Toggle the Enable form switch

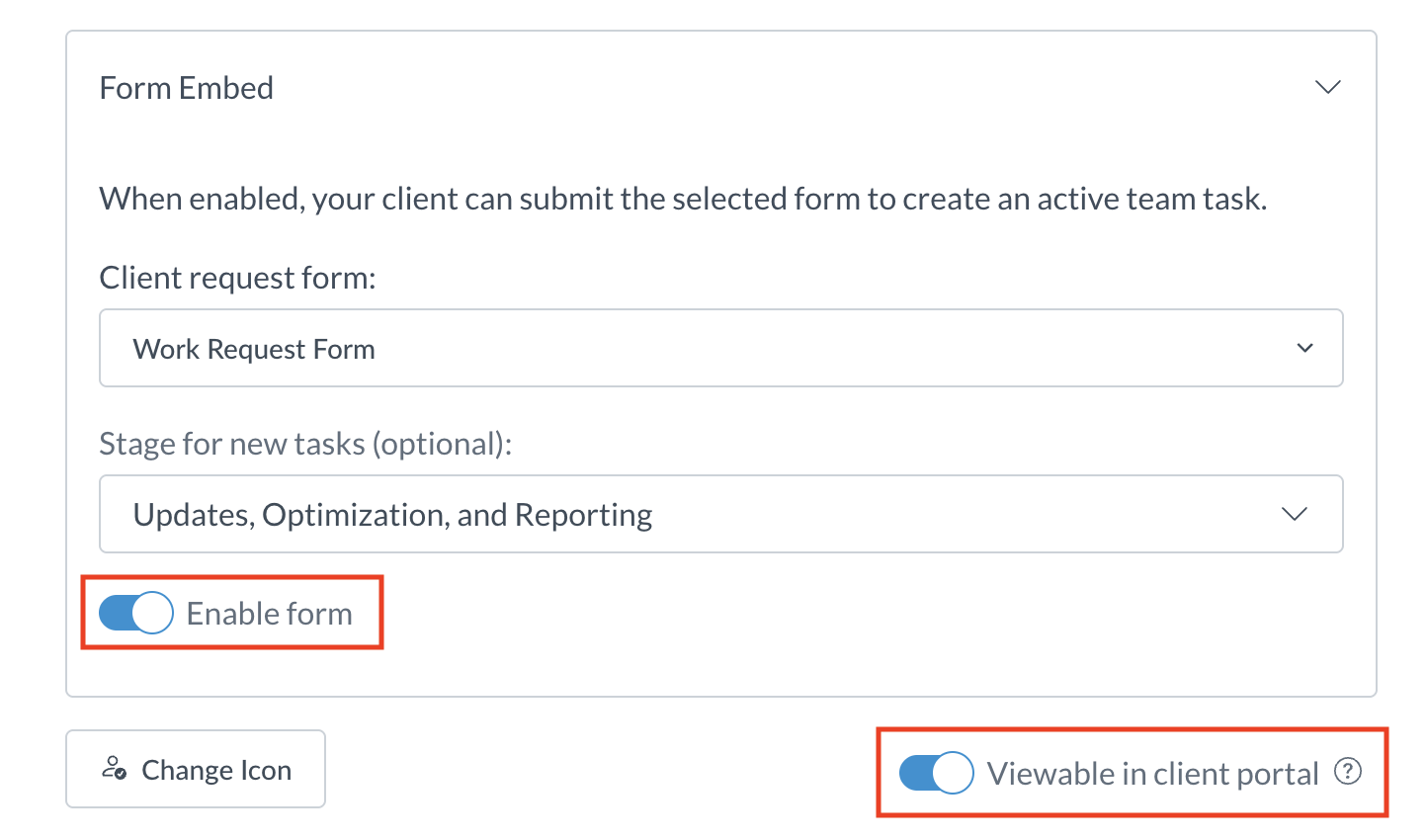pyautogui.click(x=136, y=613)
